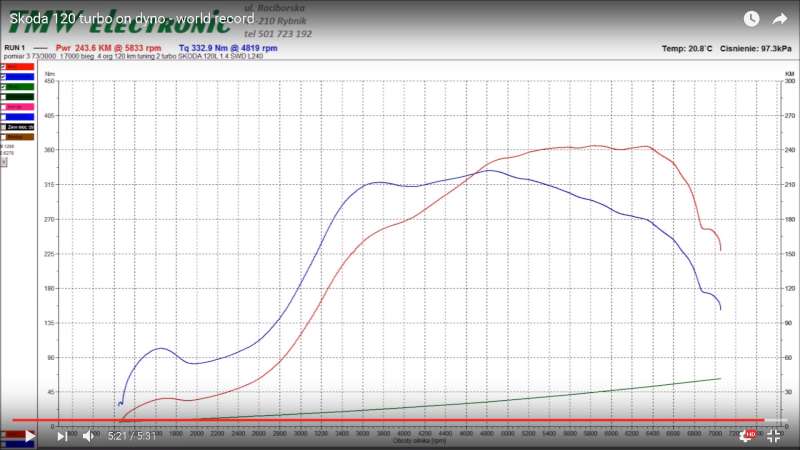Click the pink legend color swatch
This screenshot has height=450, width=800.
coord(18,106)
